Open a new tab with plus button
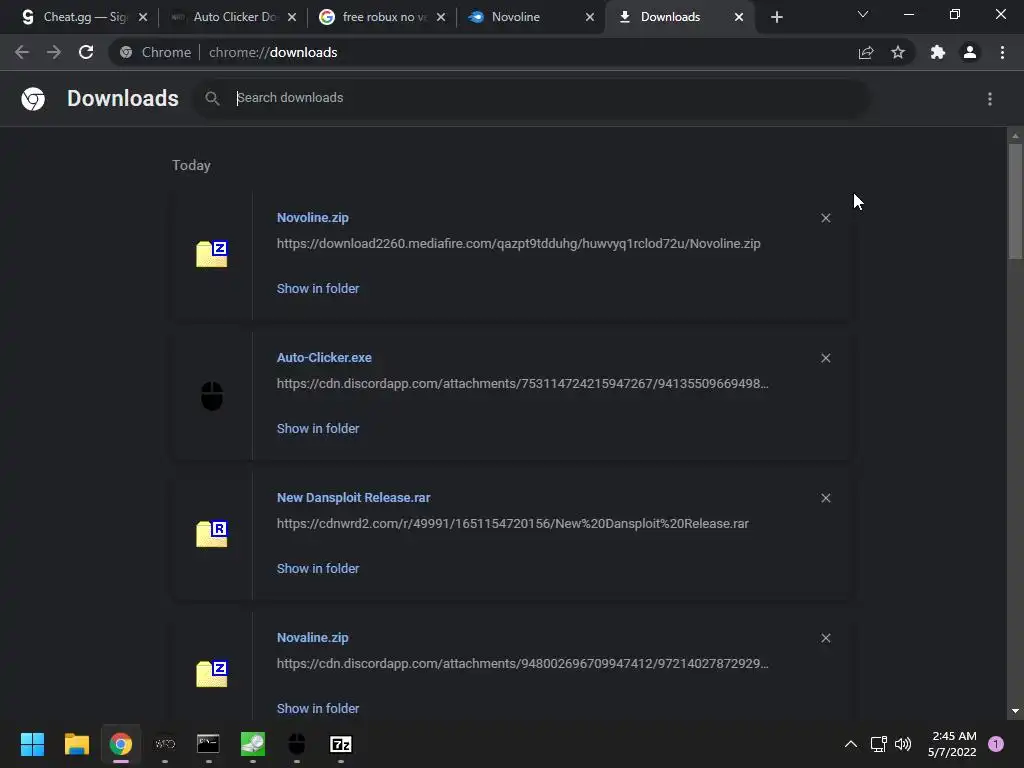Viewport: 1024px width, 768px height. click(776, 18)
